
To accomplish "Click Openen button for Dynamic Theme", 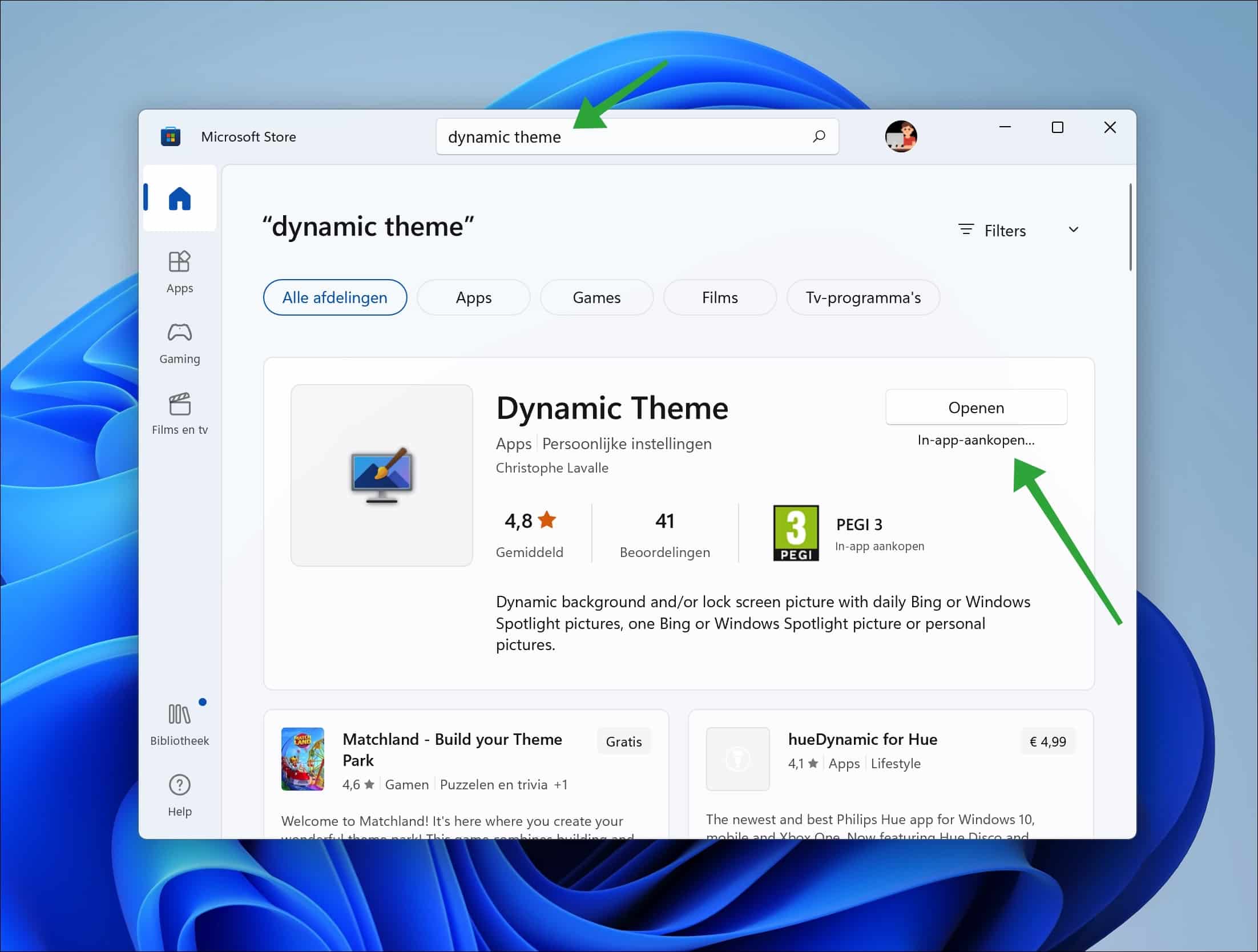I will click(x=976, y=408).
